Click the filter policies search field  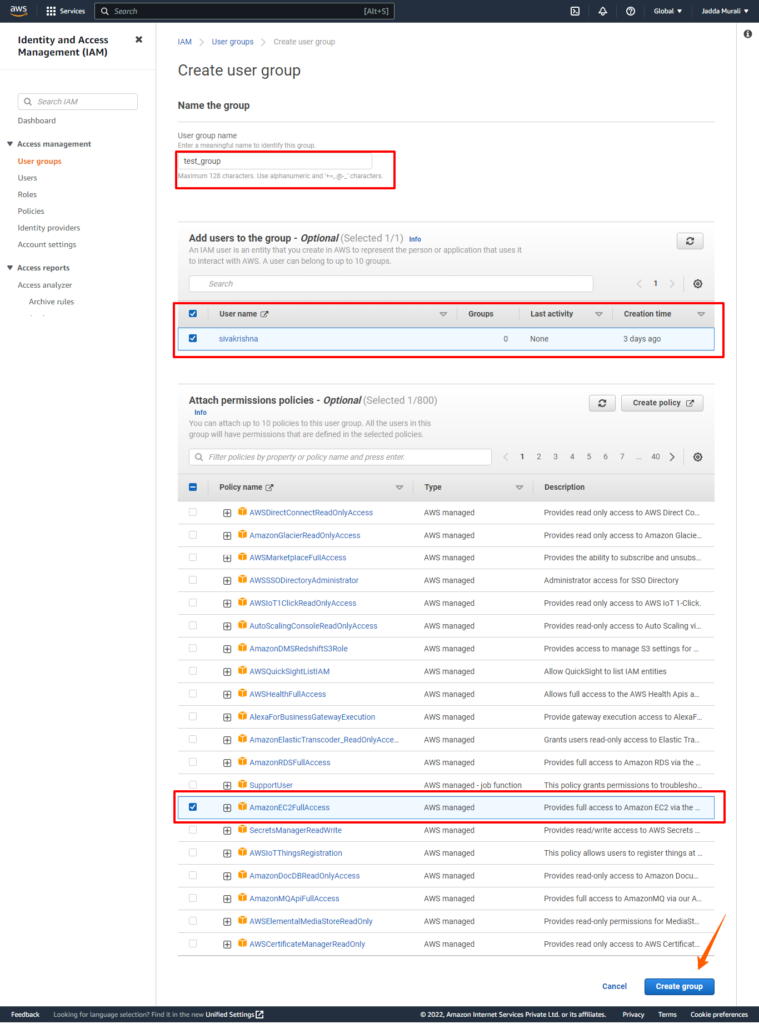tap(340, 457)
